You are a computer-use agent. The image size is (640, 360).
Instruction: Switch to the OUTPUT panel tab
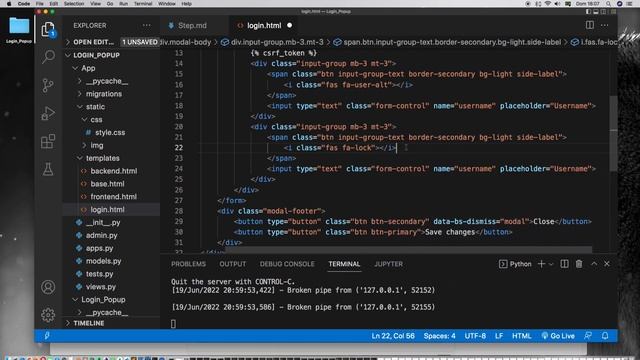(x=233, y=264)
